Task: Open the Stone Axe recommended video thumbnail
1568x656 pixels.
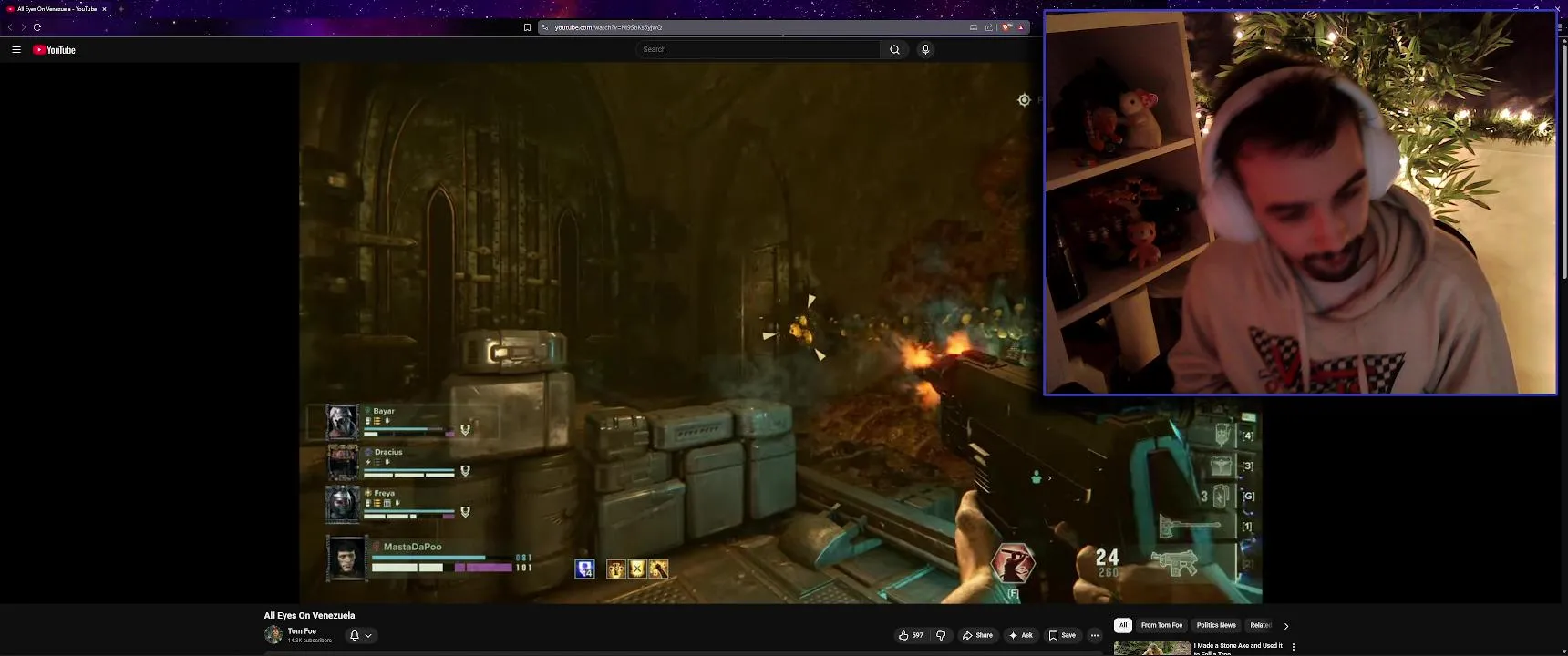Action: [1151, 648]
